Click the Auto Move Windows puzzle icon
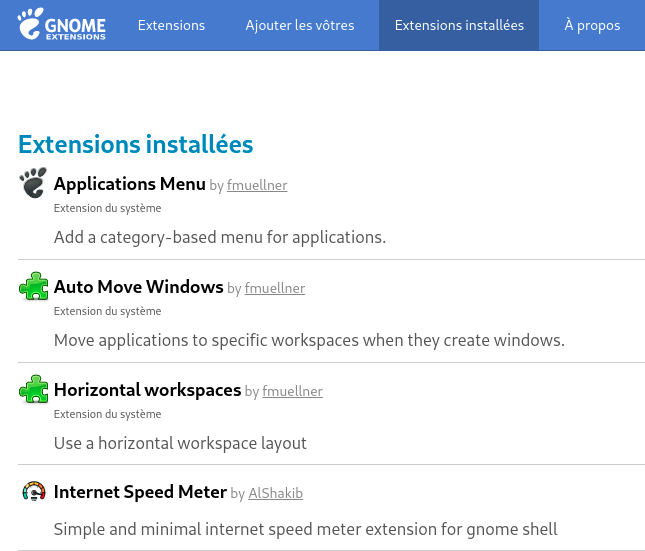This screenshot has width=645, height=551. pyautogui.click(x=33, y=287)
